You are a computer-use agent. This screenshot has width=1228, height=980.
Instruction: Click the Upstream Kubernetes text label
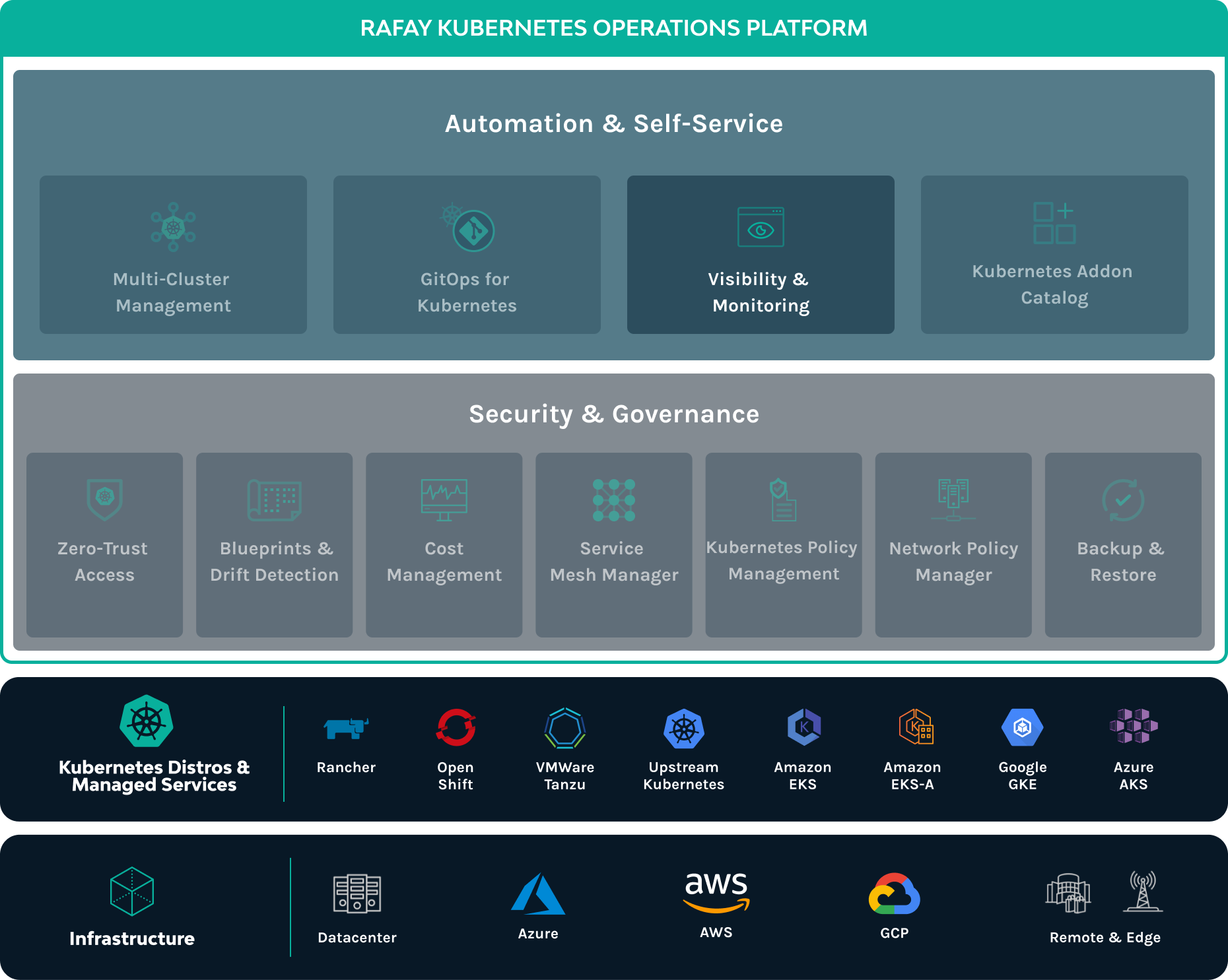[684, 775]
